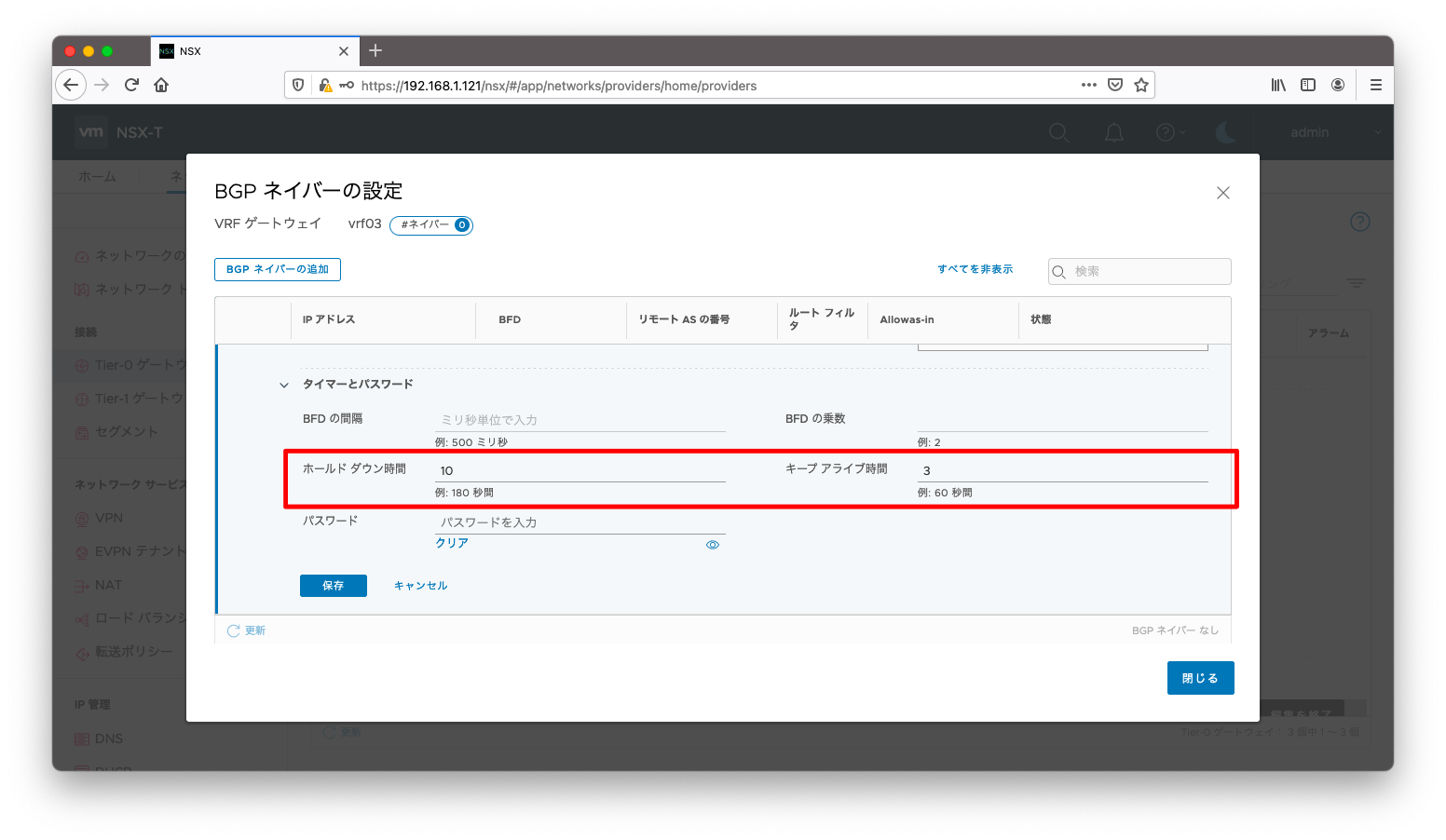Select the ホーム tab in background page
This screenshot has height=840, width=1446.
click(x=97, y=176)
